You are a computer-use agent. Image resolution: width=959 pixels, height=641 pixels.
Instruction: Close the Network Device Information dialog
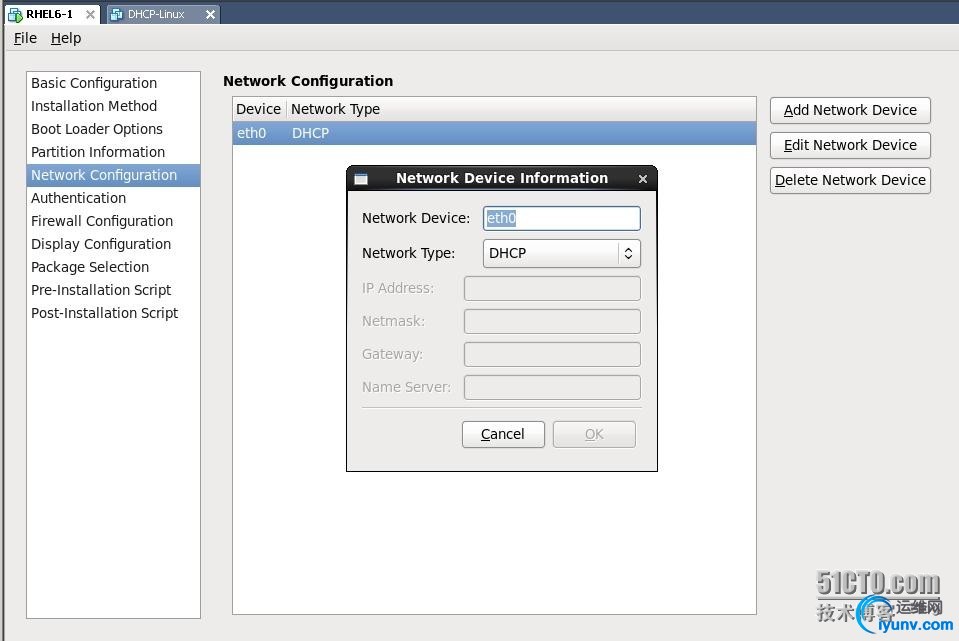(643, 179)
